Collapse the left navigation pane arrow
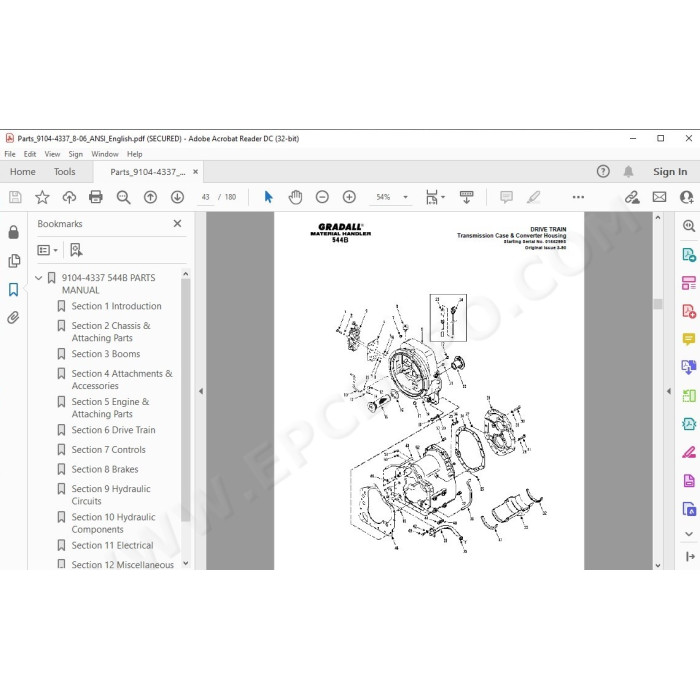 click(201, 391)
